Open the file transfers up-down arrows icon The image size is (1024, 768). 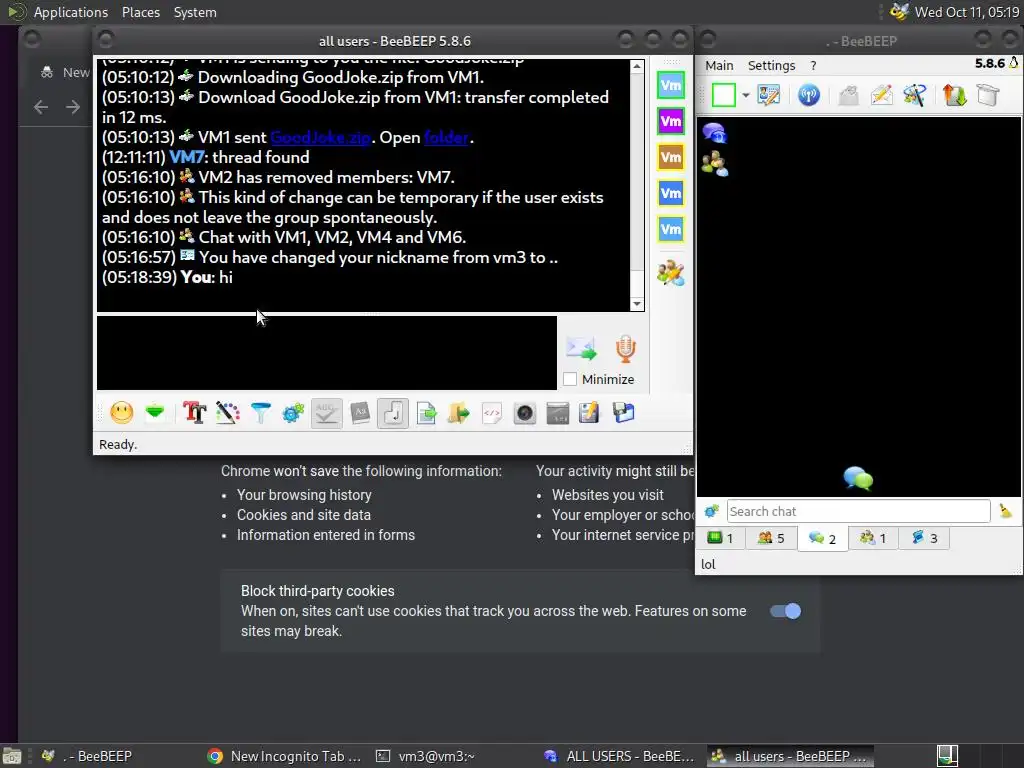[x=954, y=95]
